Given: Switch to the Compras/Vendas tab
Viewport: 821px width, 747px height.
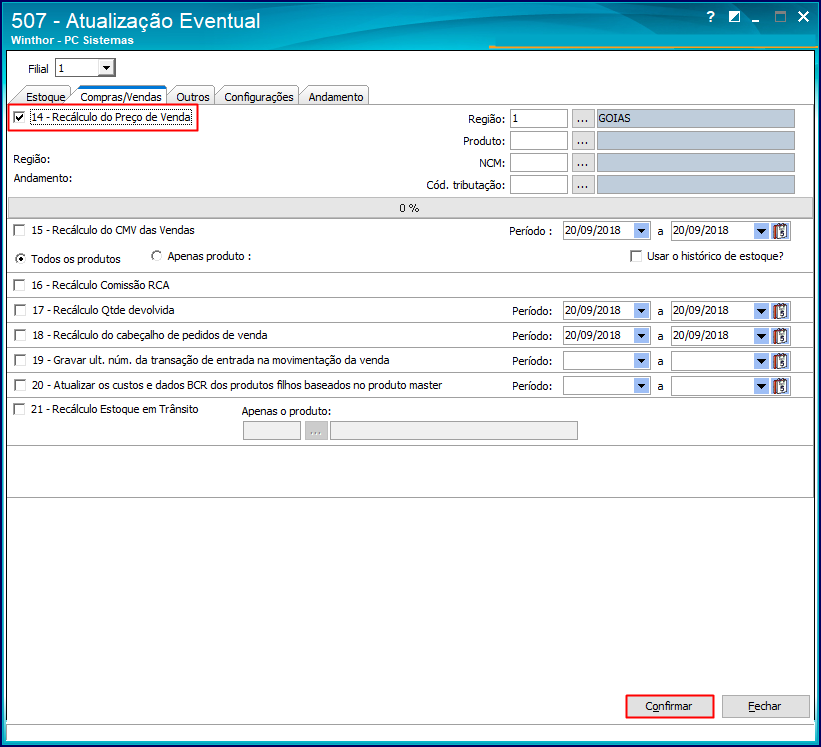Looking at the screenshot, I should (x=121, y=97).
